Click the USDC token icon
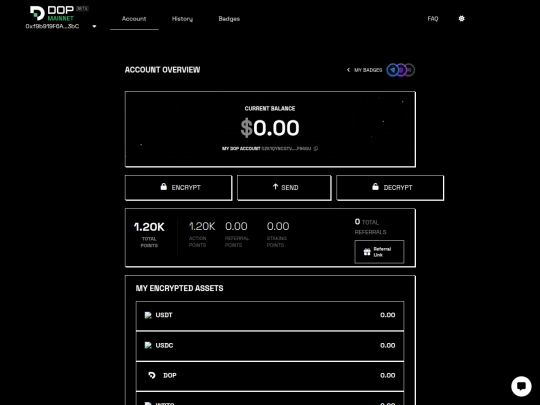540x405 pixels. [148, 345]
